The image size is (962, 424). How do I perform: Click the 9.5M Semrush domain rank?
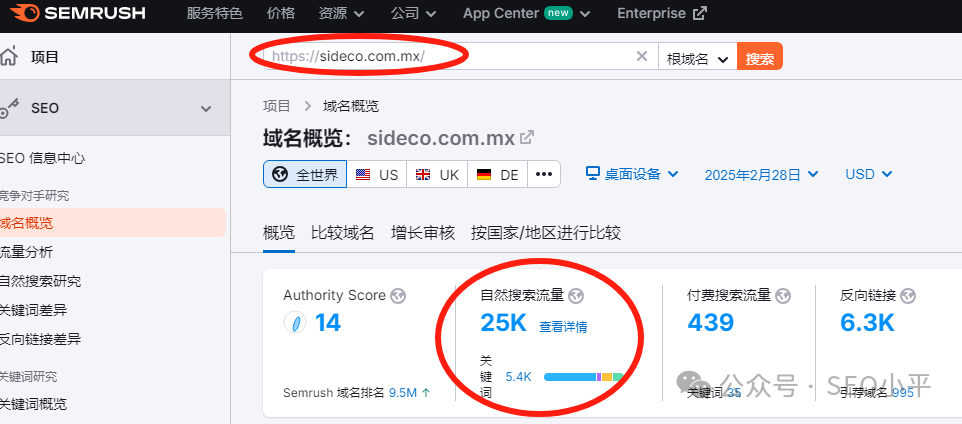[x=403, y=393]
